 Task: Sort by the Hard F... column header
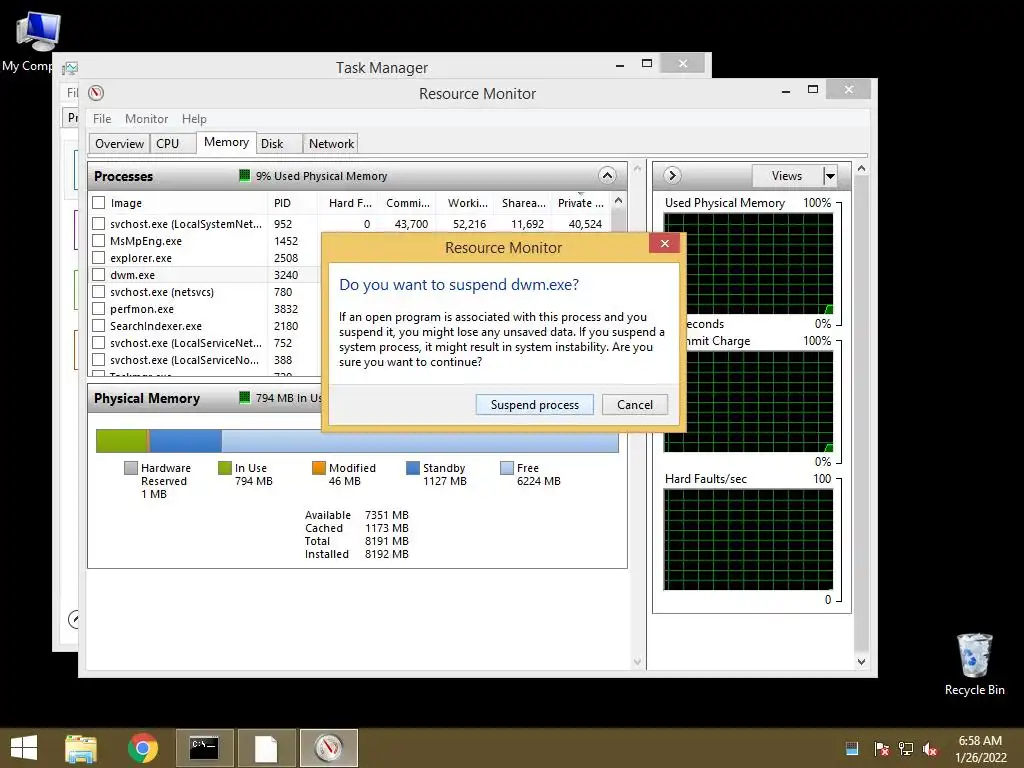coord(347,203)
